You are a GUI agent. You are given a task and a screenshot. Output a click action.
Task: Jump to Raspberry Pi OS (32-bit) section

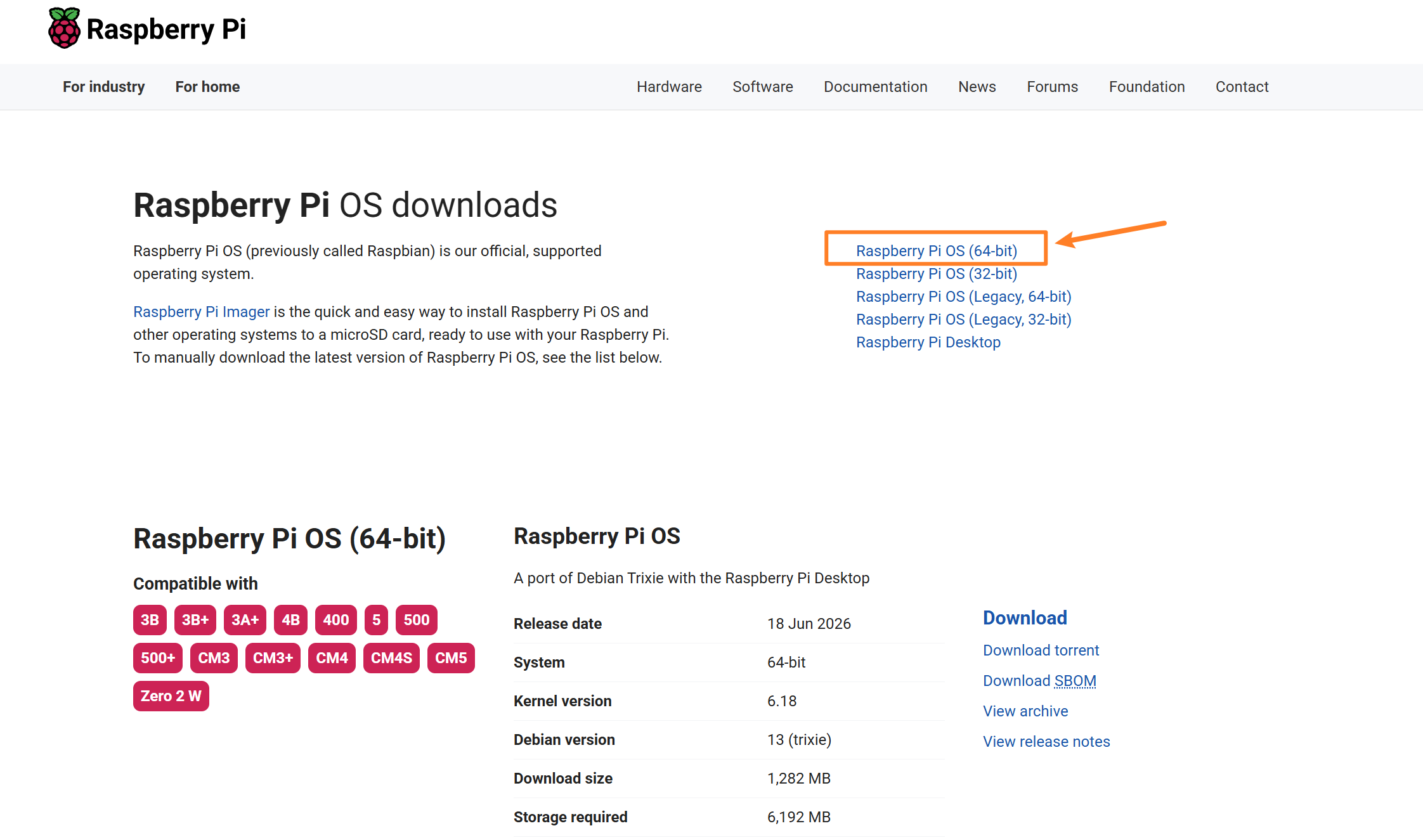click(937, 274)
